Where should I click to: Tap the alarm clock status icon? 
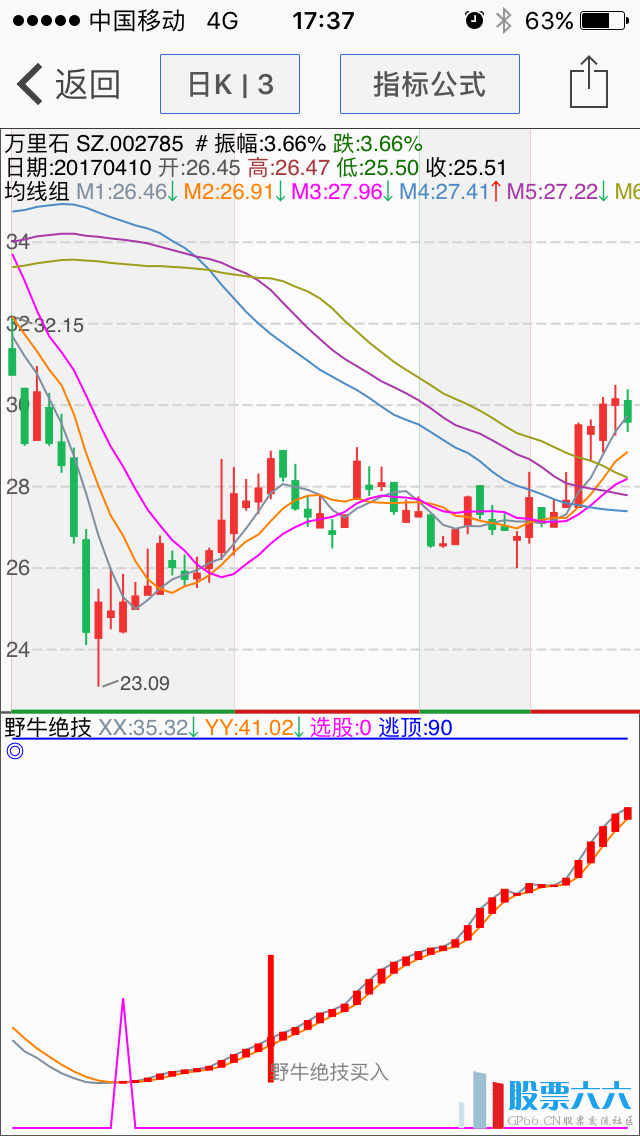pos(474,20)
